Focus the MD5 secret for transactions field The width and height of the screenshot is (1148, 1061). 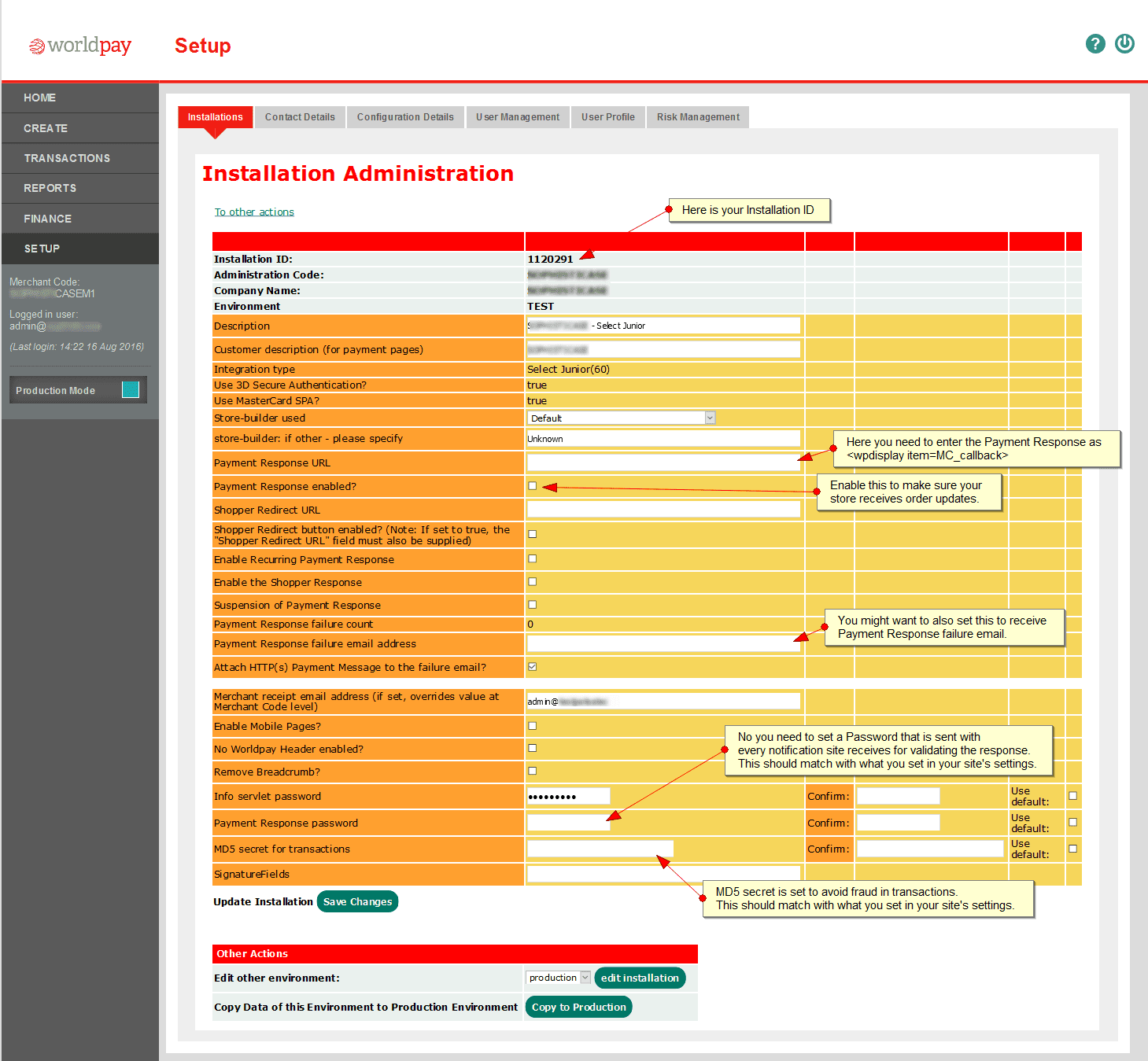tap(600, 849)
